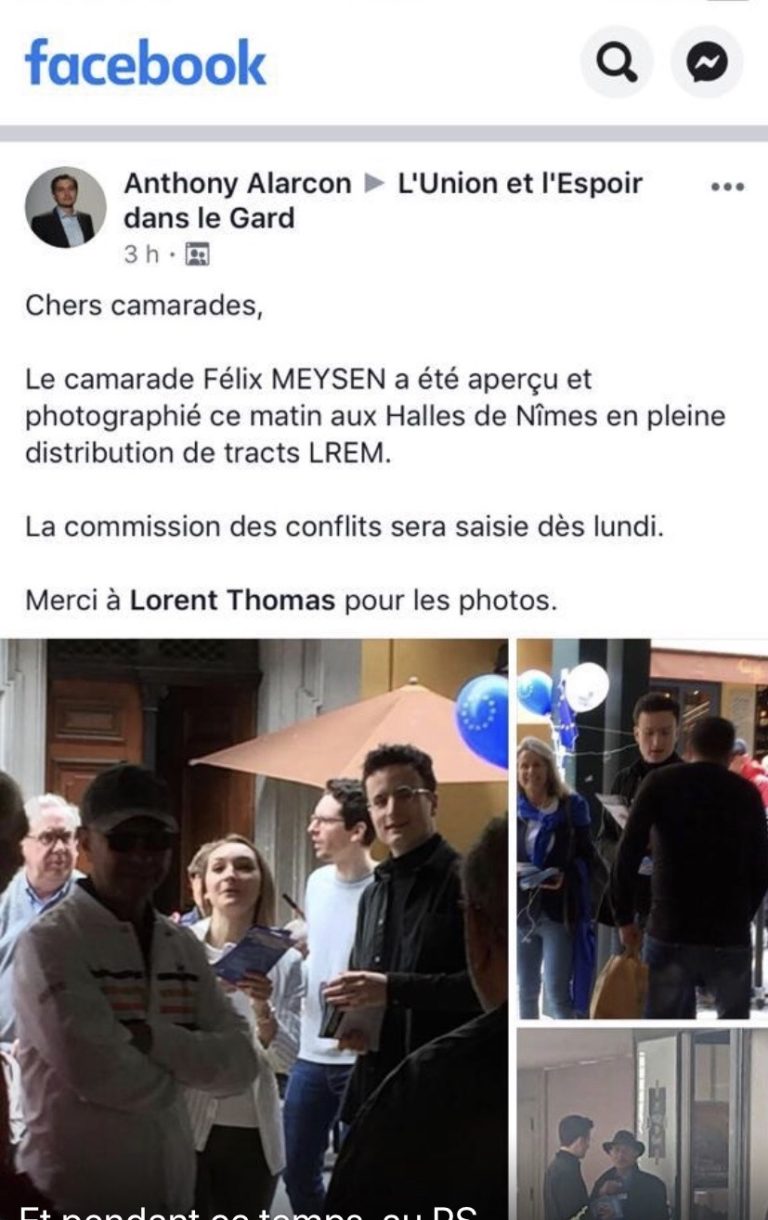Tap the group audience icon beside 3 h
The image size is (768, 1220).
click(x=197, y=255)
